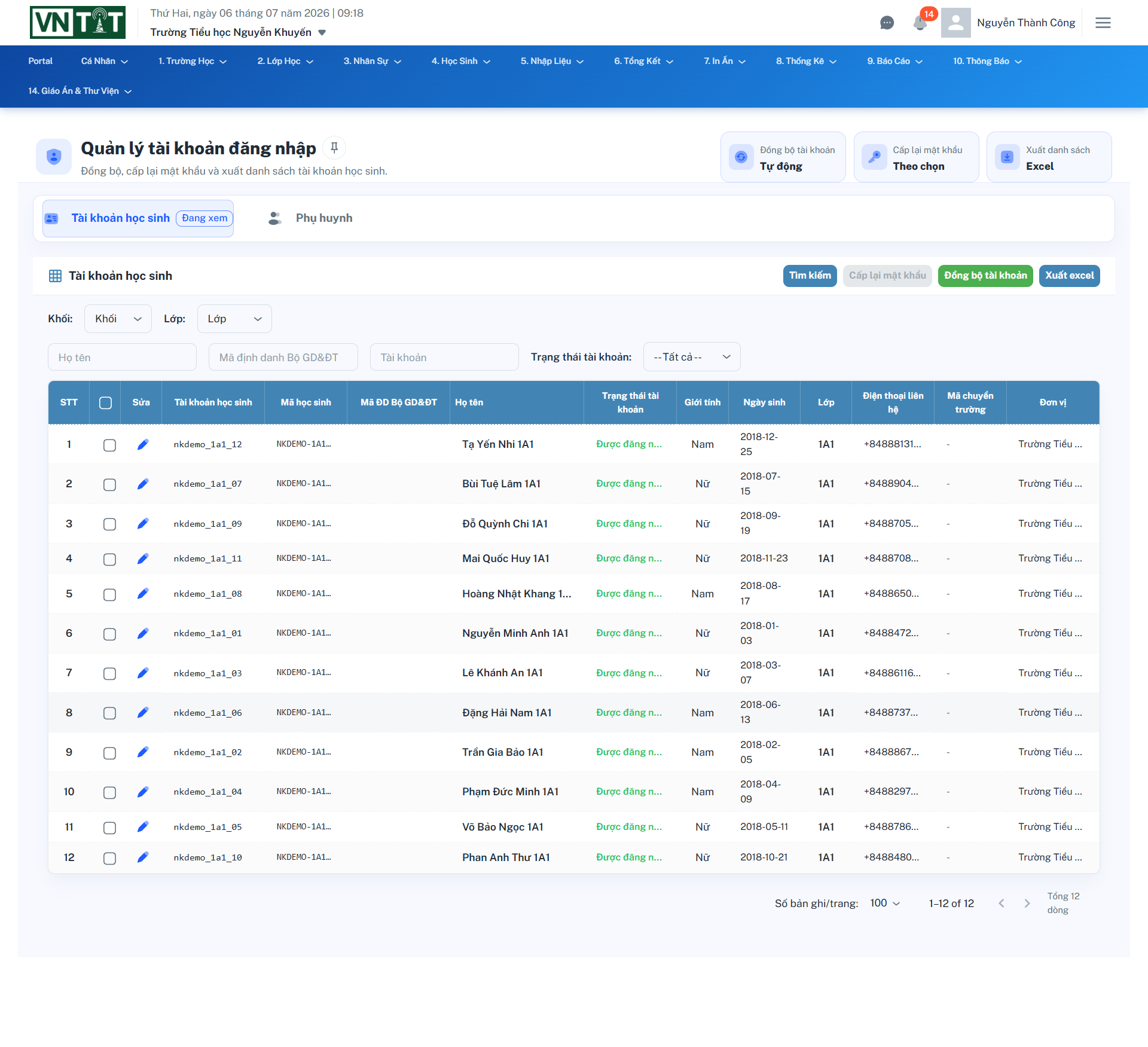Select the checkbox for Phan Anh Thư 1A1
The image size is (1148, 1047).
click(109, 858)
